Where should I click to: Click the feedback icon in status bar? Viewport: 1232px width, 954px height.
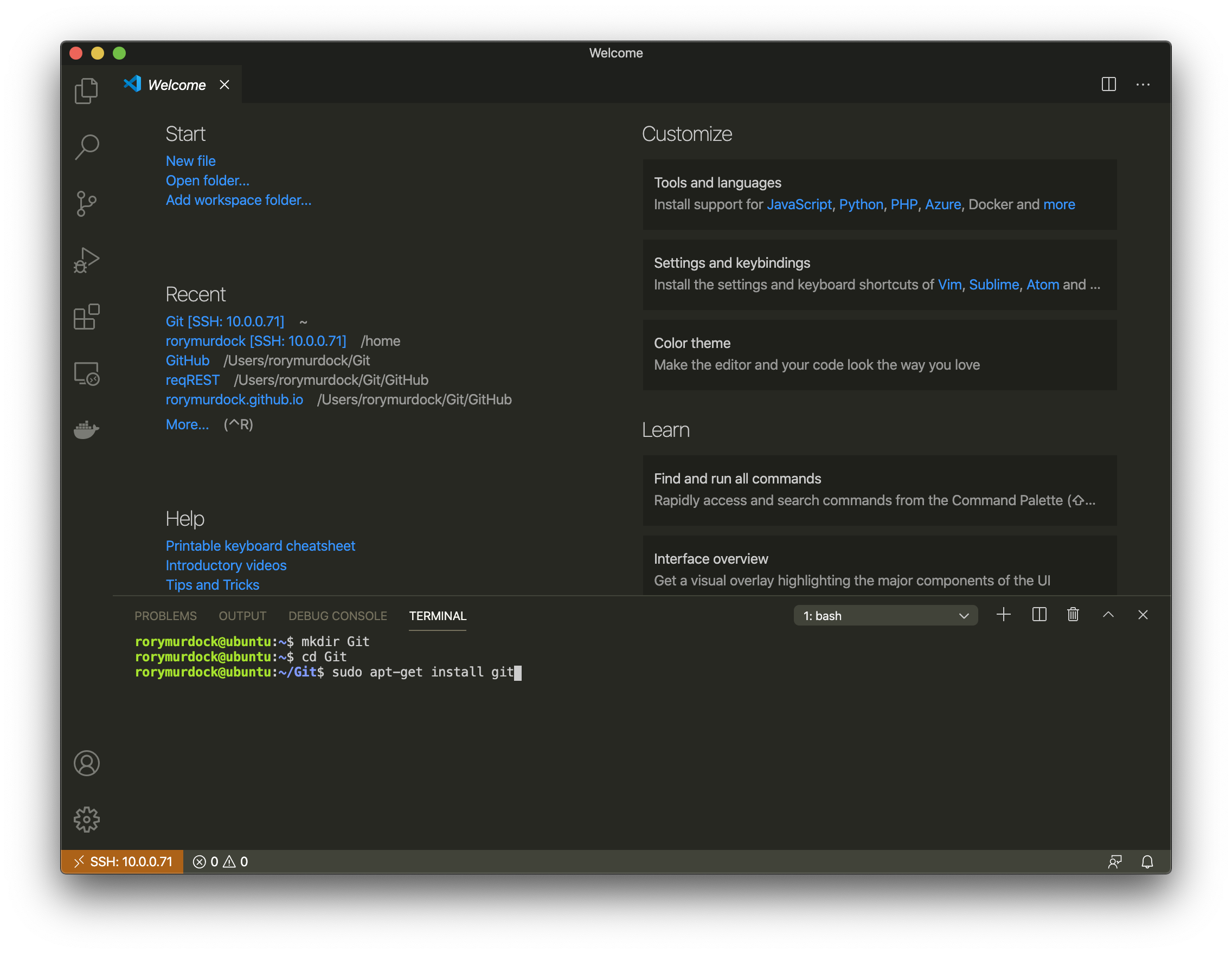(x=1115, y=861)
